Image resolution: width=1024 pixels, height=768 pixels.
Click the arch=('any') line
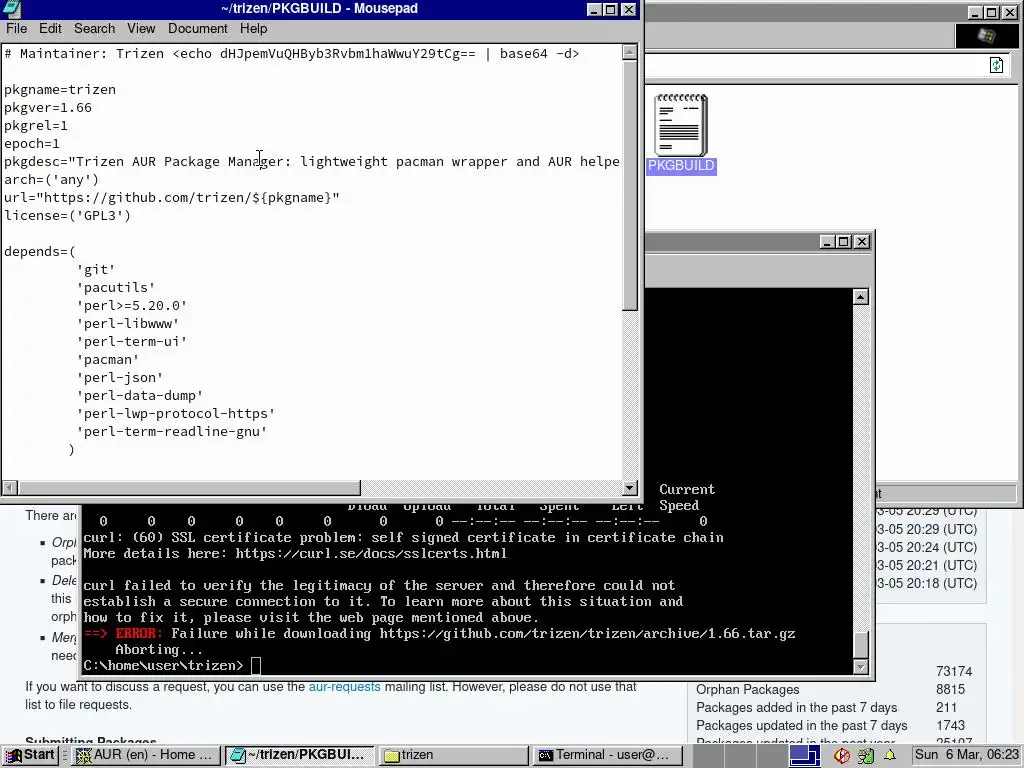tap(52, 180)
